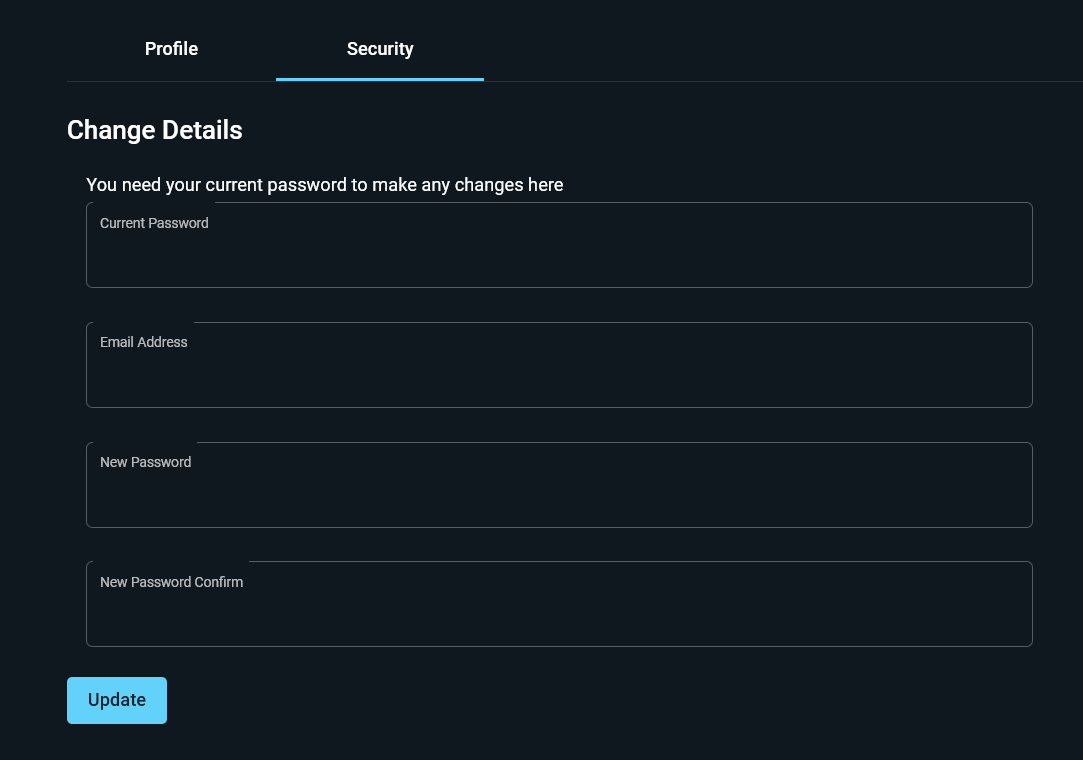Select the Security tab

(380, 49)
